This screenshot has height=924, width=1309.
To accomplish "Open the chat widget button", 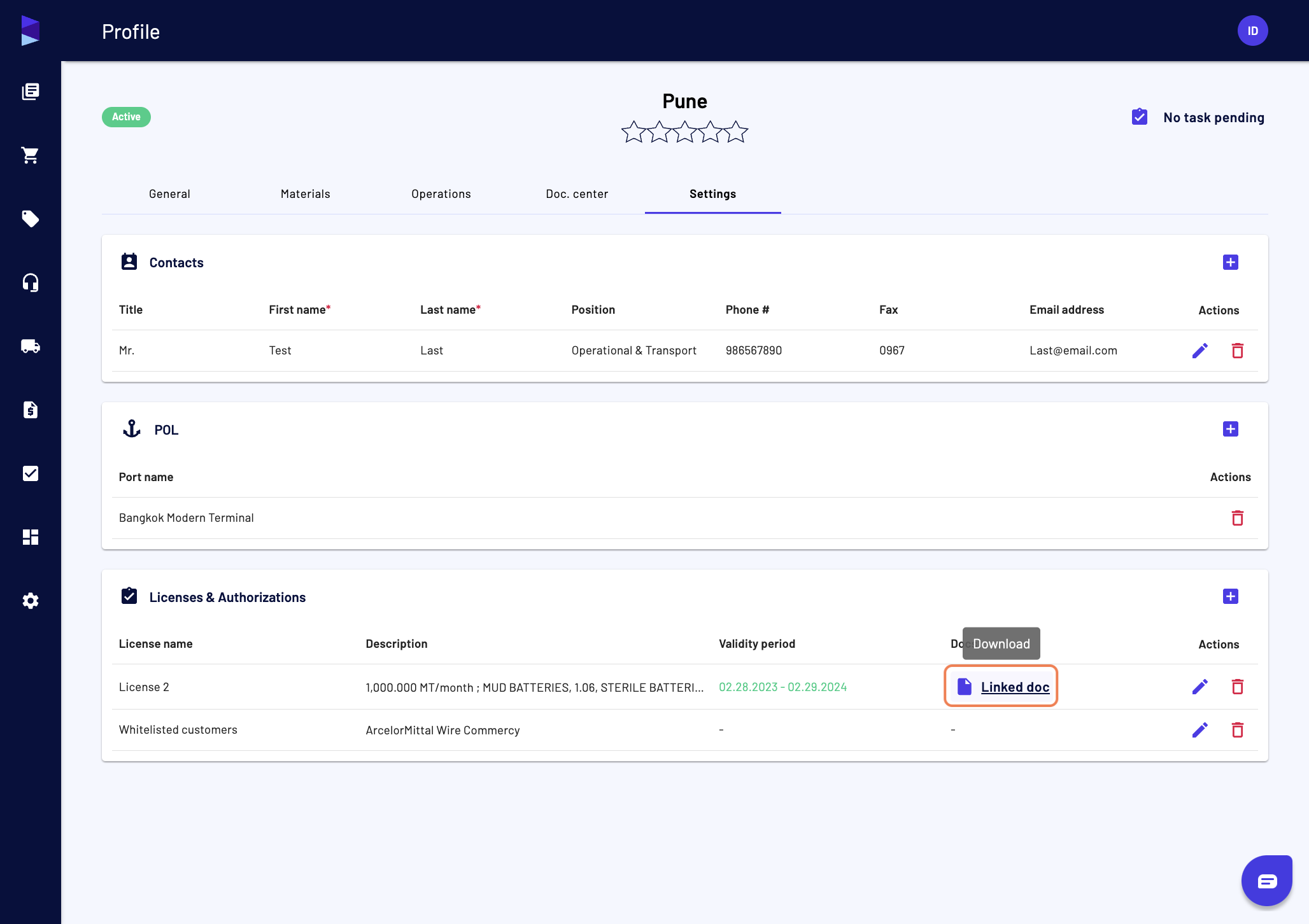I will tap(1266, 881).
